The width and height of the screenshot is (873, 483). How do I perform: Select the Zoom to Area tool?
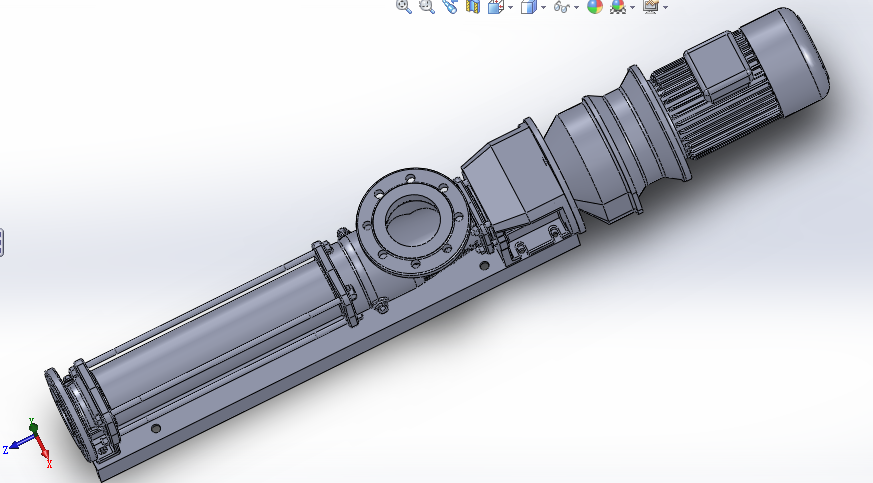427,6
